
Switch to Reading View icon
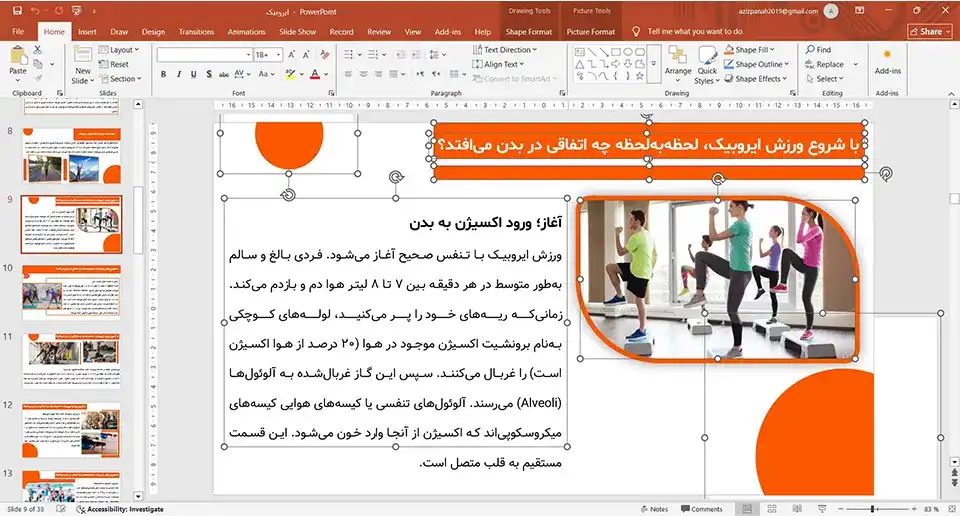pos(797,509)
